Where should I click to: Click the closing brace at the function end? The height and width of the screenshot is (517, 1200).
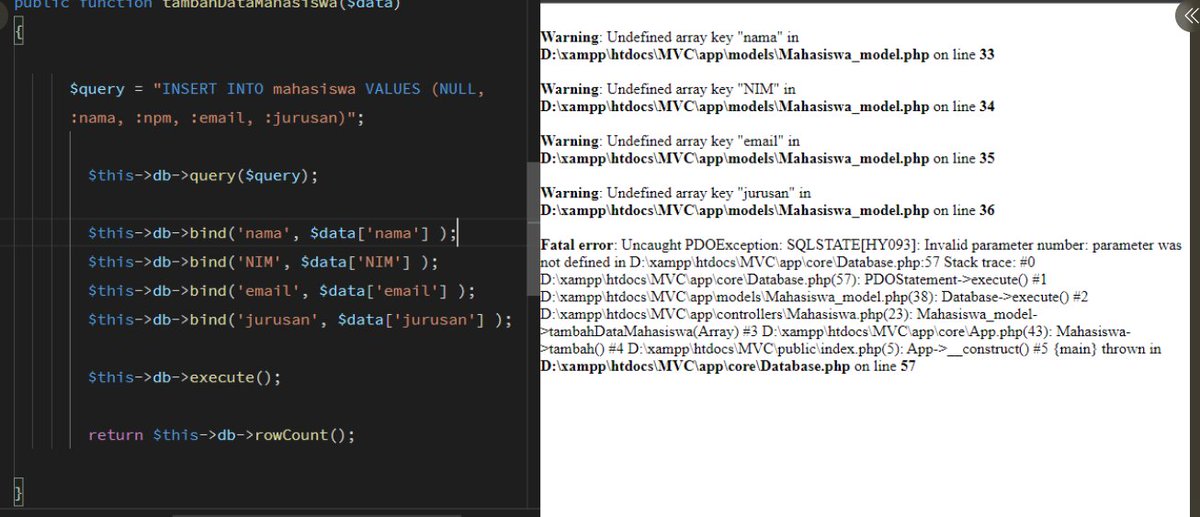(19, 493)
